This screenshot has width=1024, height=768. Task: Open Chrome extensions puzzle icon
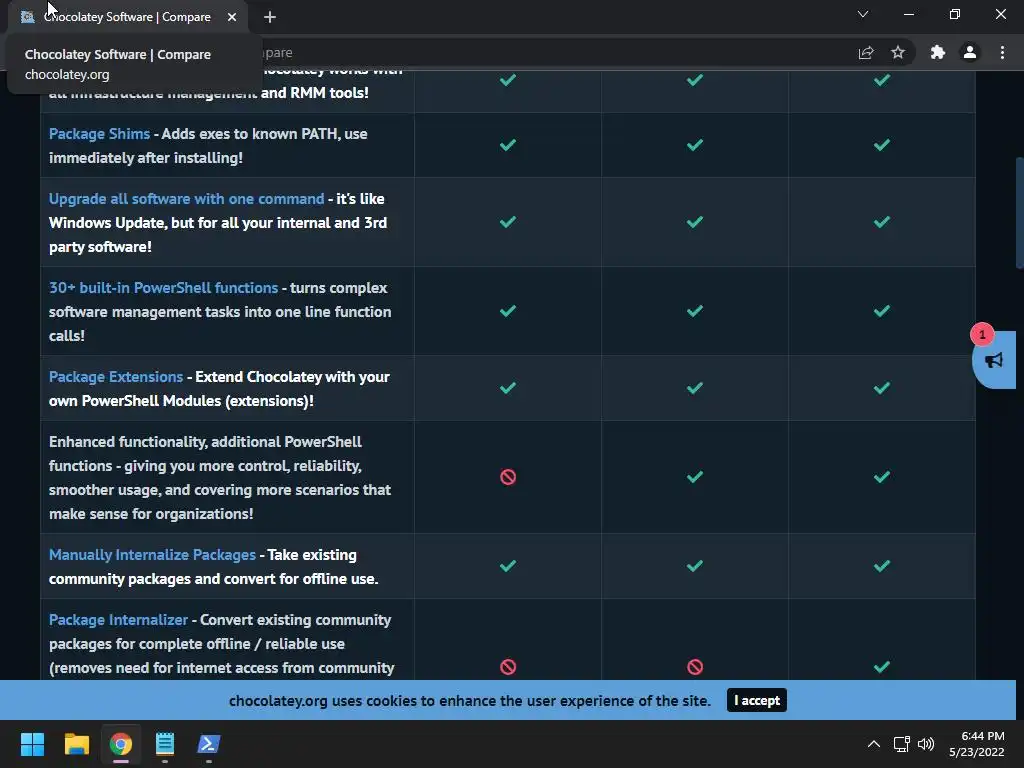click(937, 52)
